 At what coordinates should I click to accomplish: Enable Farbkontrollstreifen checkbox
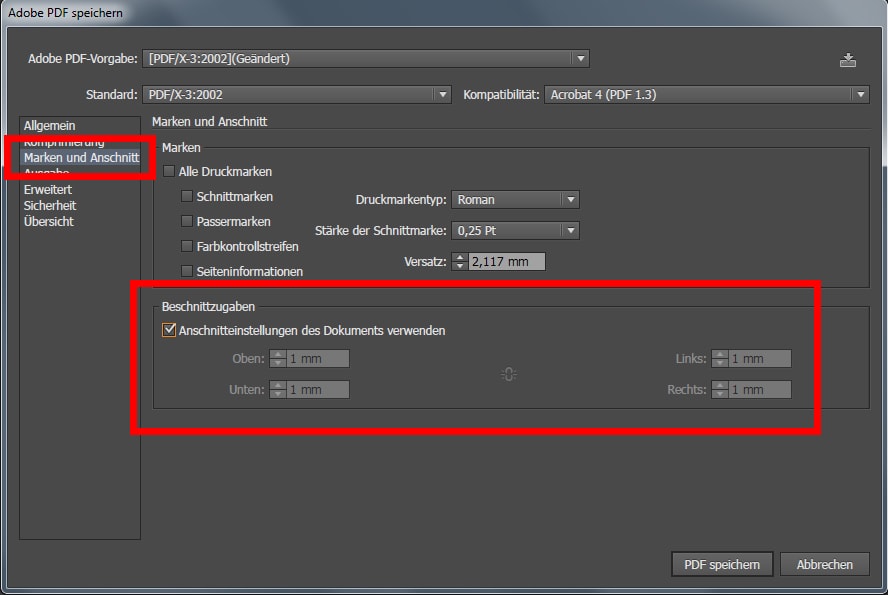[187, 246]
